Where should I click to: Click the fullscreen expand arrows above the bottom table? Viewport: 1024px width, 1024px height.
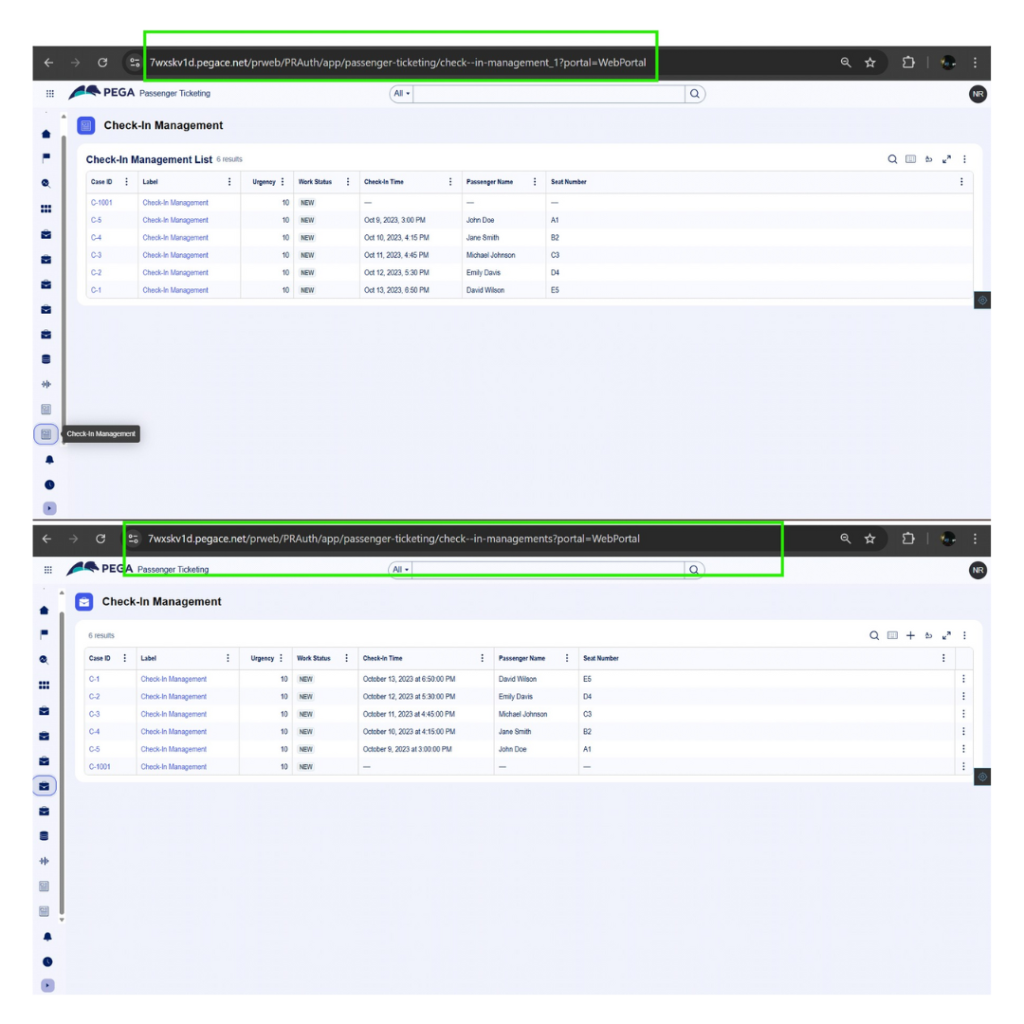(x=945, y=635)
